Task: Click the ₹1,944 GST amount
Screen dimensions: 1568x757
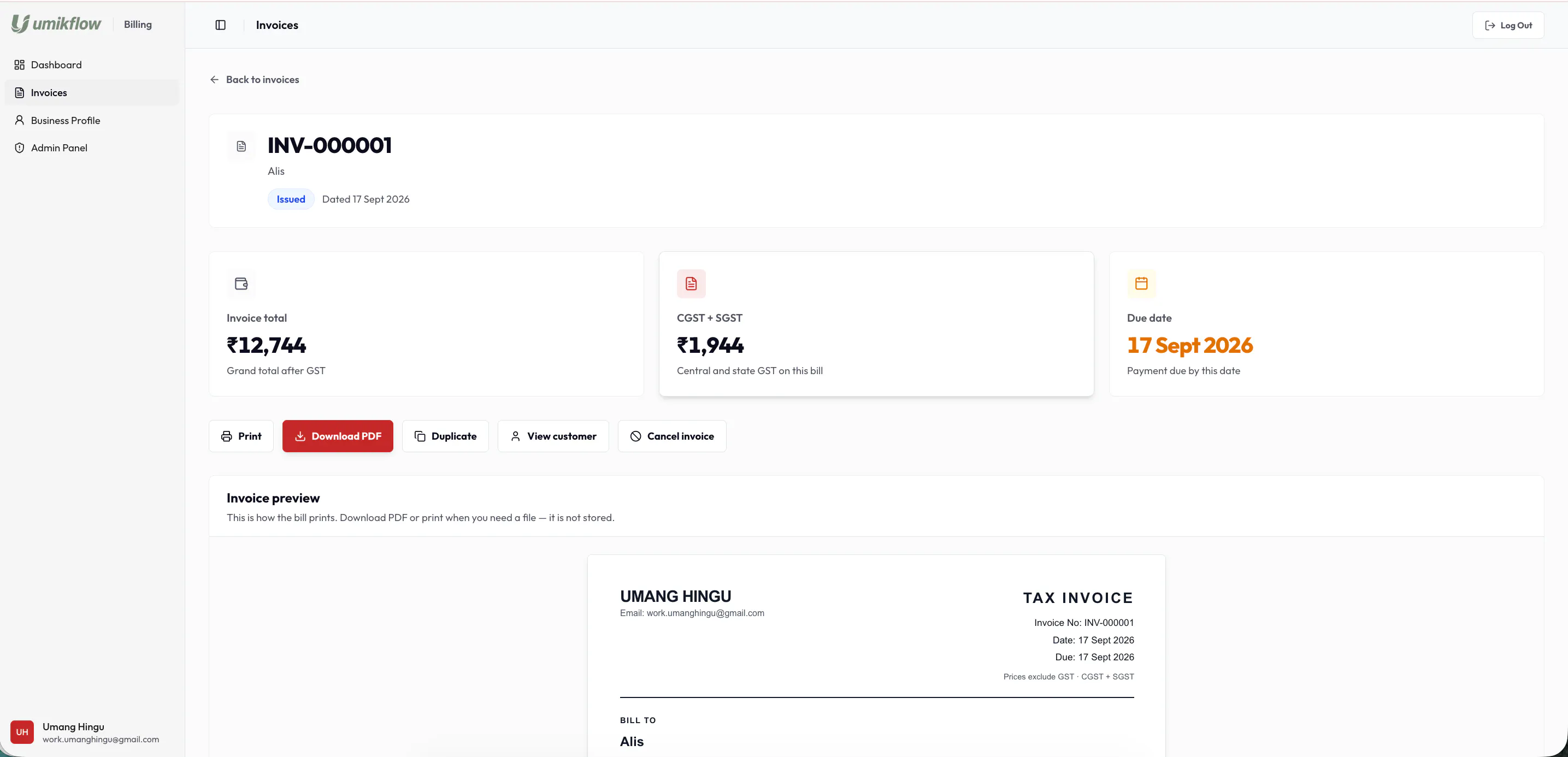Action: pyautogui.click(x=710, y=345)
